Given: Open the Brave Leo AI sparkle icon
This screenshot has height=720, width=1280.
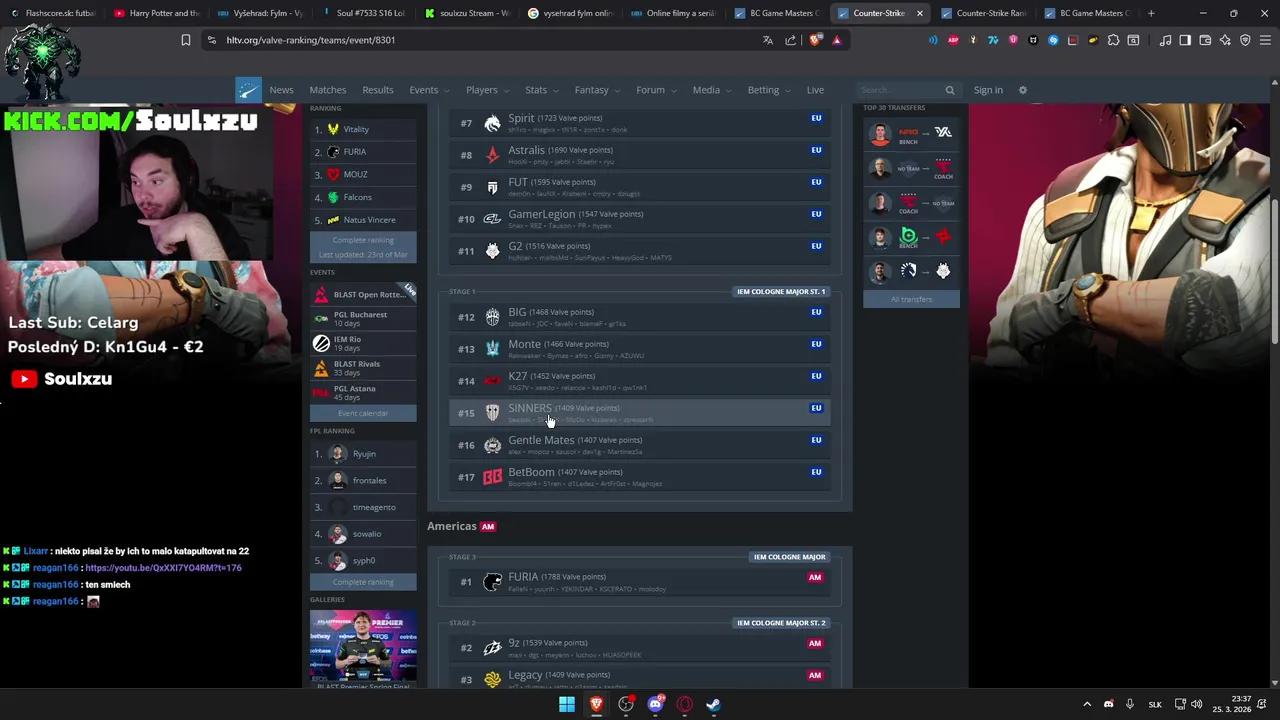Looking at the screenshot, I should (x=1225, y=40).
